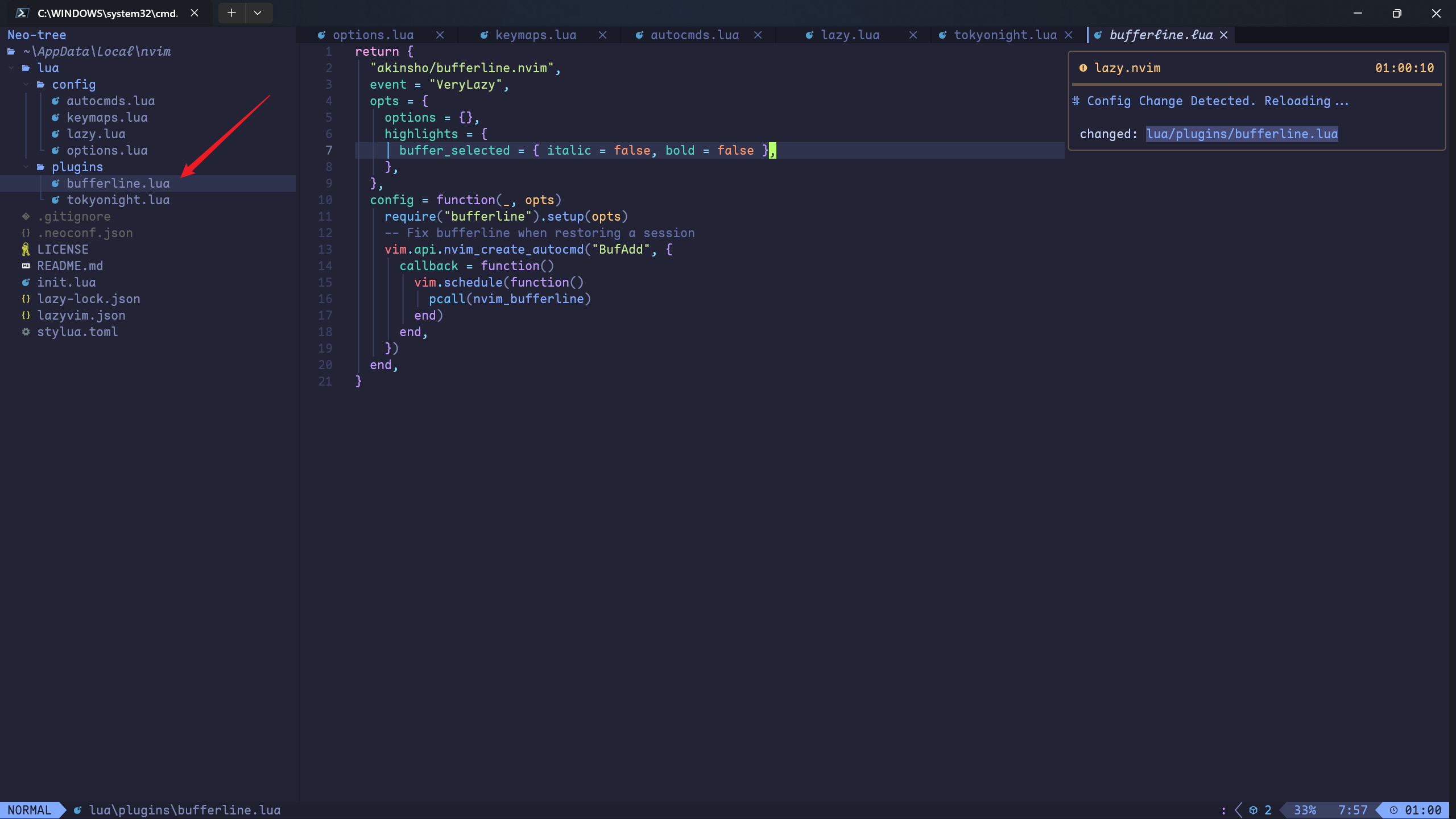
Task: Open options.lua in the Neo-tree
Action: coord(107,151)
